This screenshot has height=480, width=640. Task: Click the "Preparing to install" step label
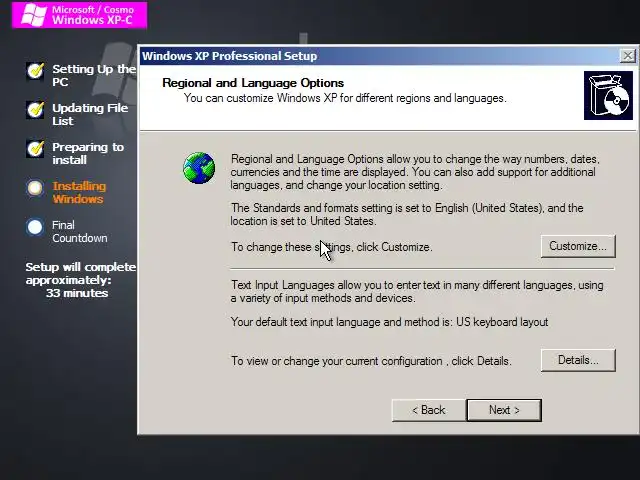pyautogui.click(x=88, y=153)
